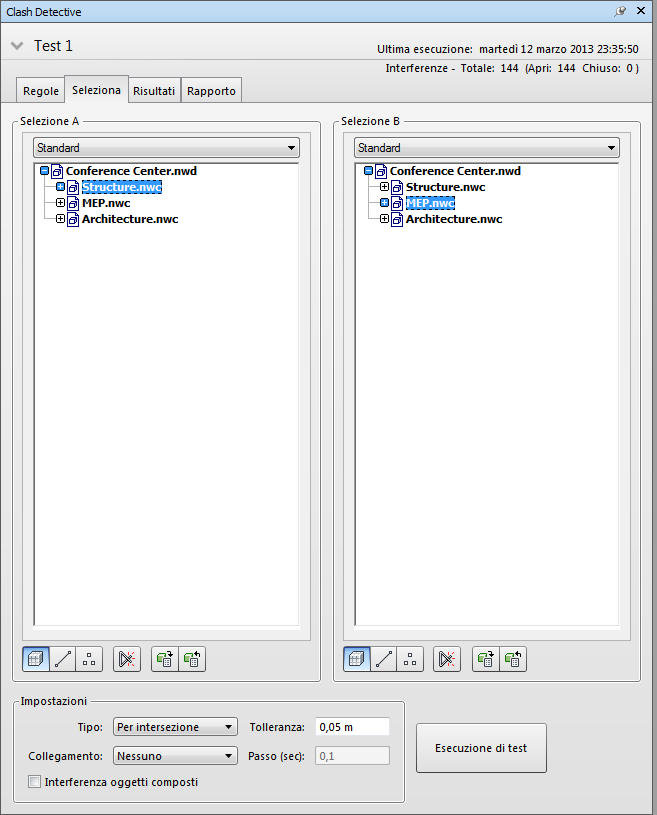
Task: Close the Clash Detective window
Action: (641, 11)
